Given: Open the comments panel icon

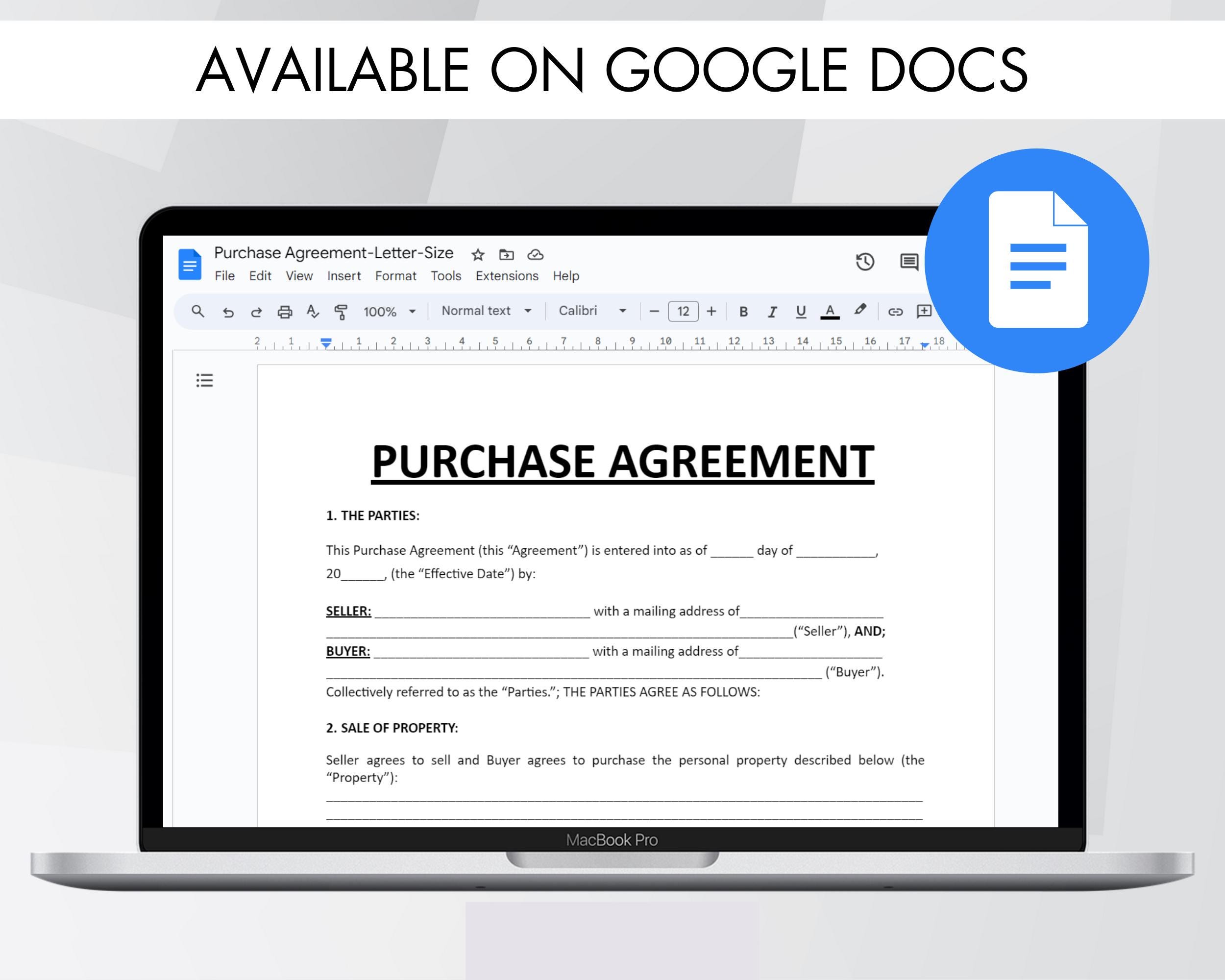Looking at the screenshot, I should click(x=909, y=262).
